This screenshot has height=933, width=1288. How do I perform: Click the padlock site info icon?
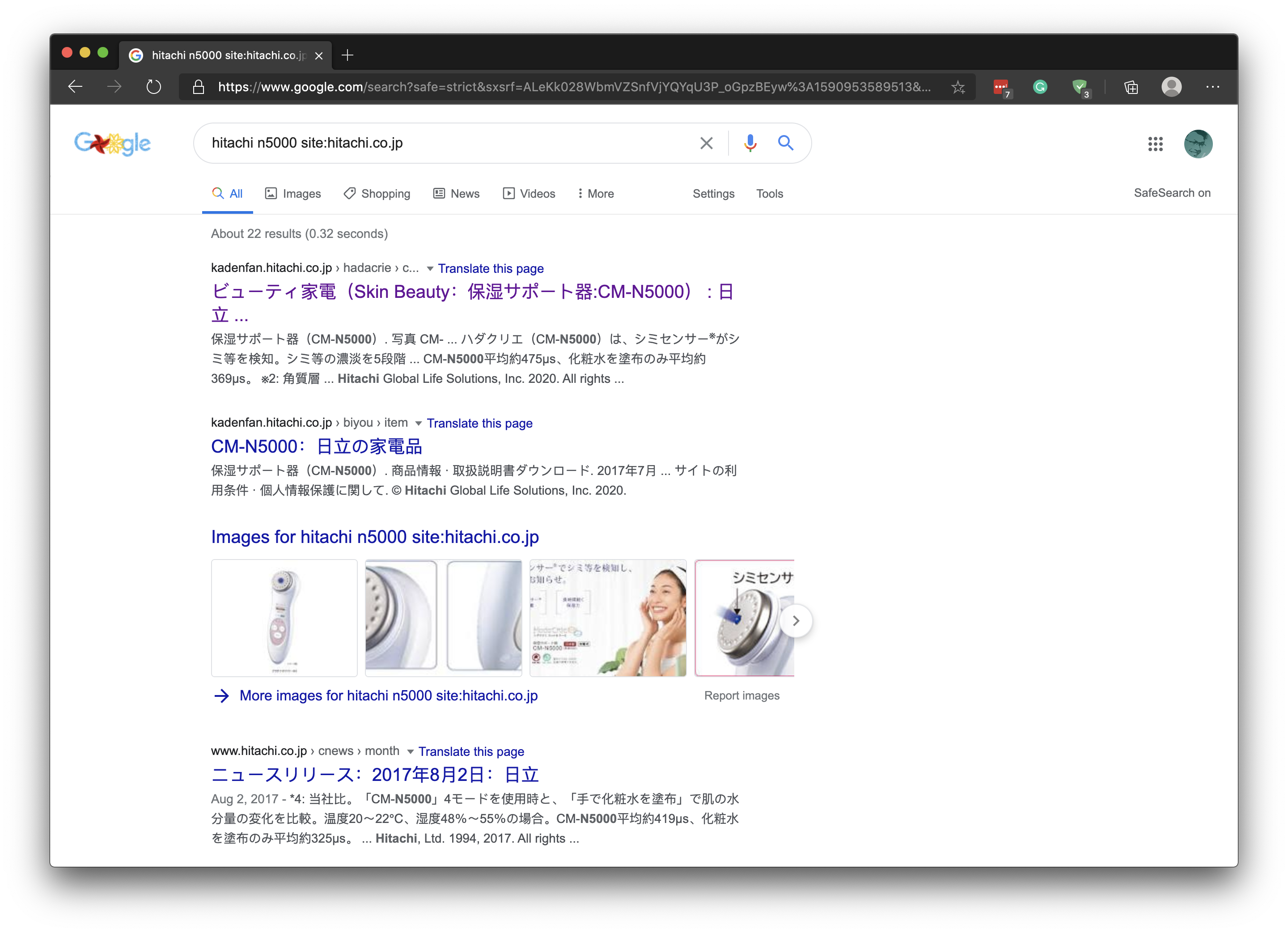pyautogui.click(x=198, y=87)
